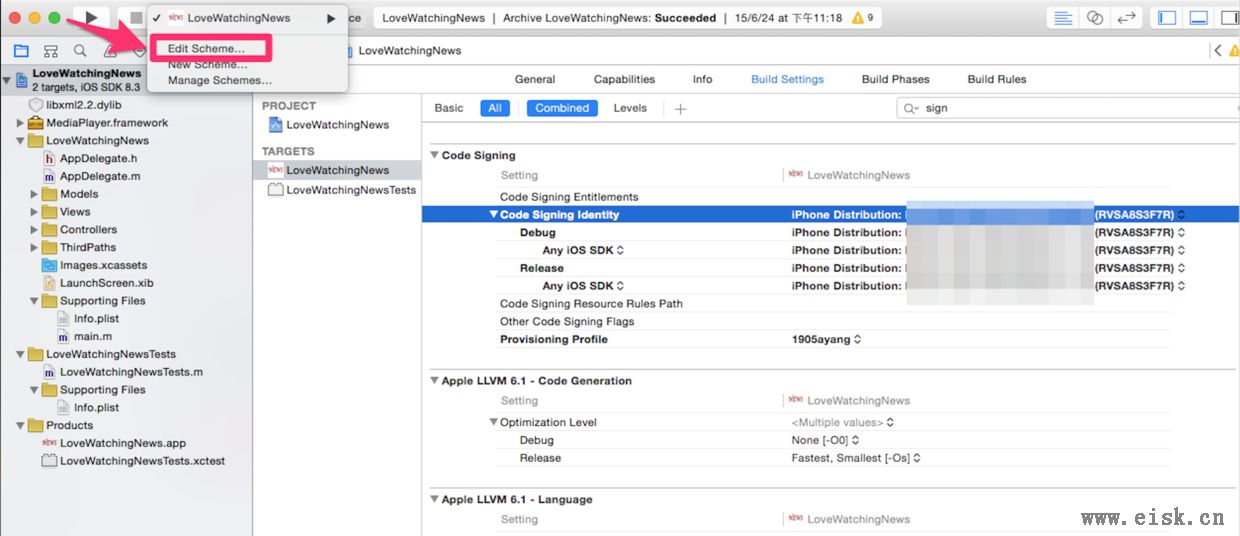This screenshot has width=1240, height=536.
Task: Expand the Controllers folder
Action: click(x=34, y=230)
